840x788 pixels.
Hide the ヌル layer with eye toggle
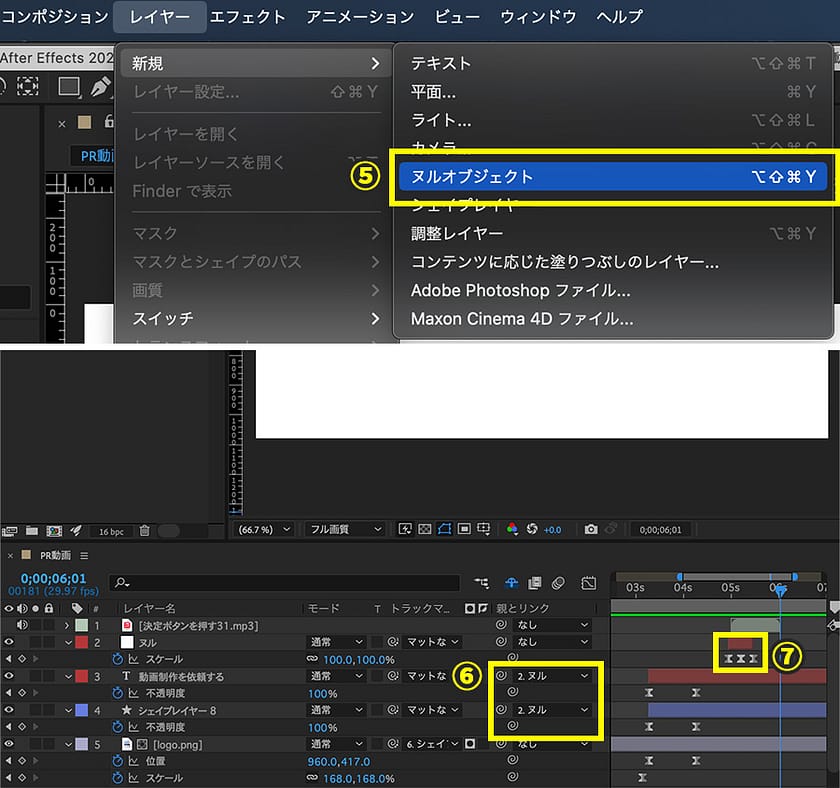9,642
